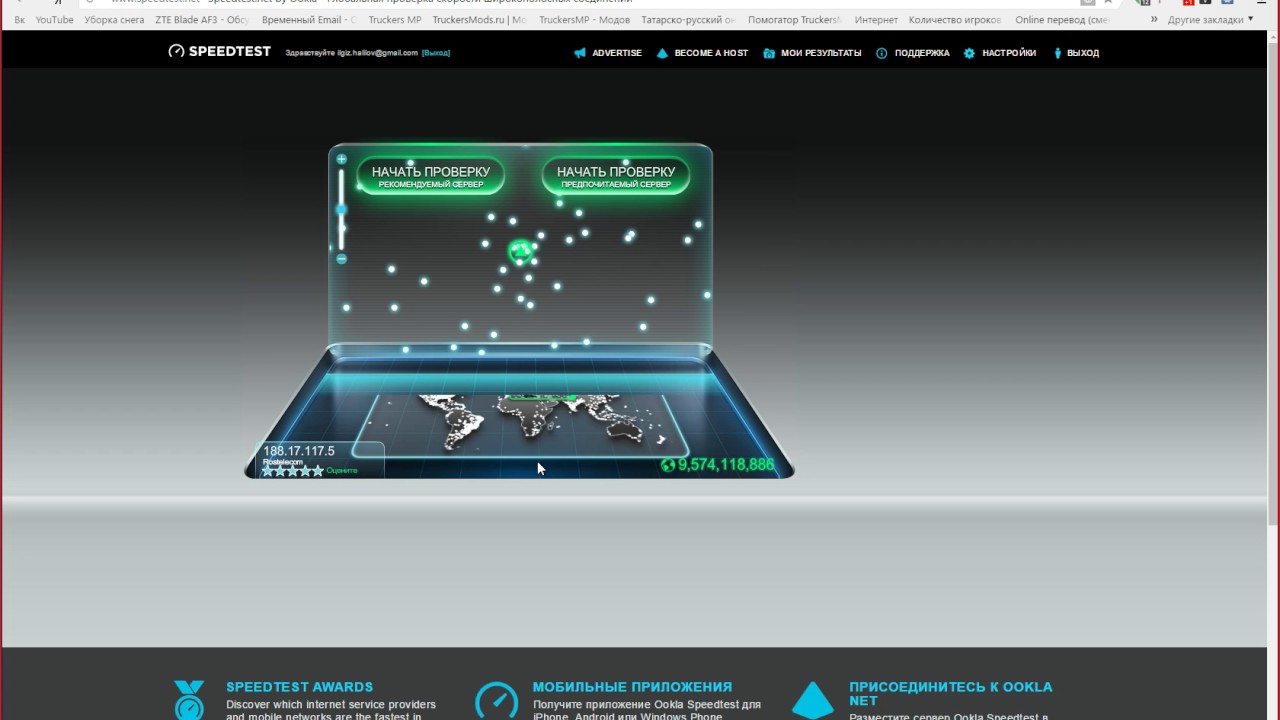This screenshot has width=1280, height=720.
Task: Open the Другие закладки folder dropdown
Action: click(x=1210, y=20)
